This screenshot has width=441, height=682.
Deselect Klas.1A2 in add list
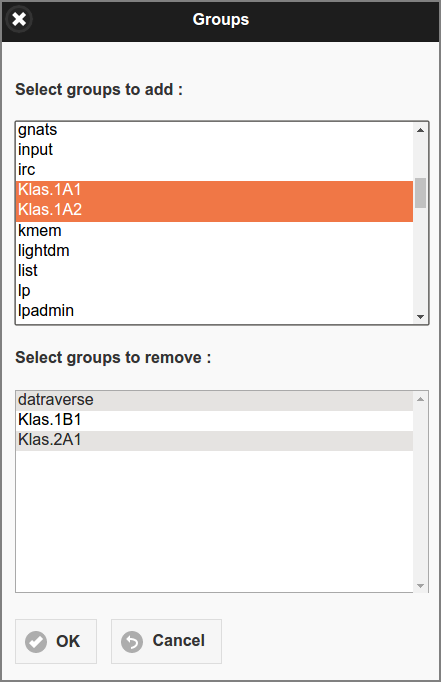pos(214,210)
